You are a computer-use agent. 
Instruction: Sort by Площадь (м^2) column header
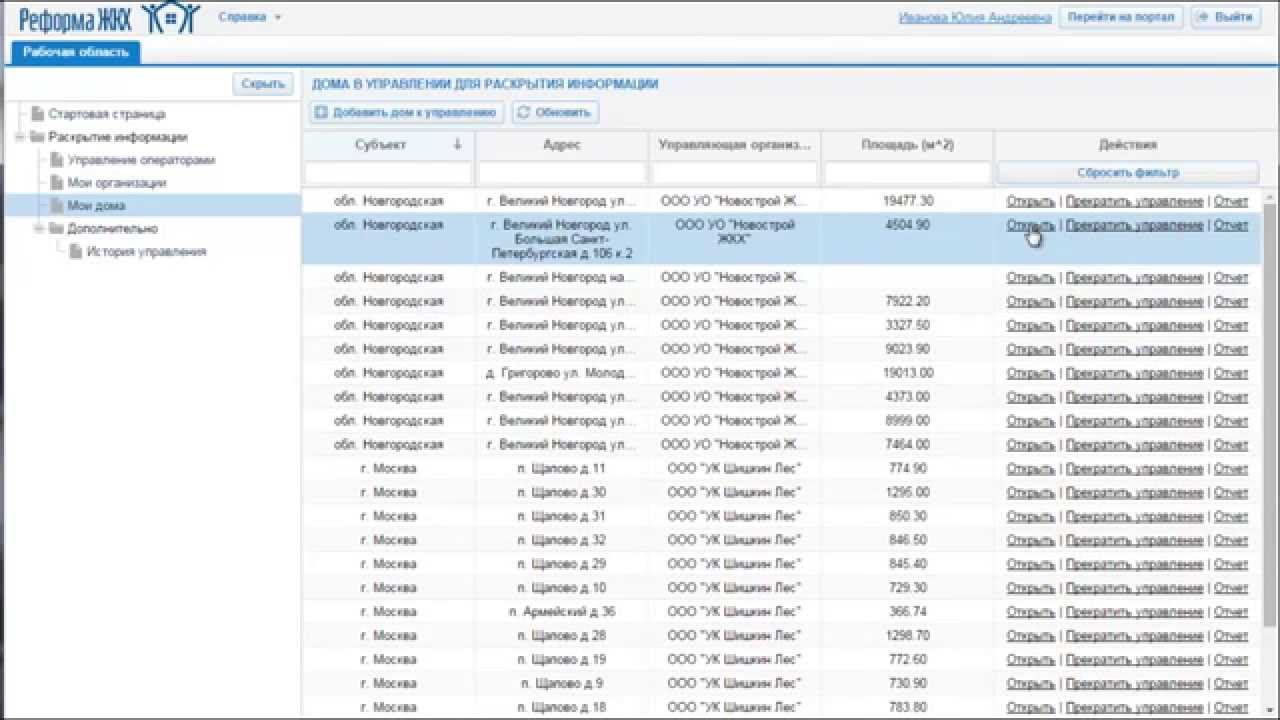907,145
